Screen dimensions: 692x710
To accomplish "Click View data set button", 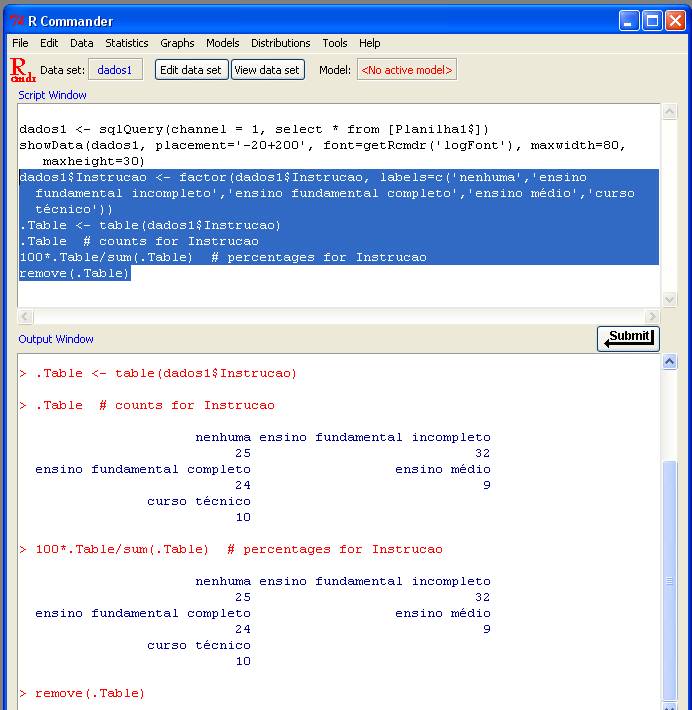I will tap(267, 70).
